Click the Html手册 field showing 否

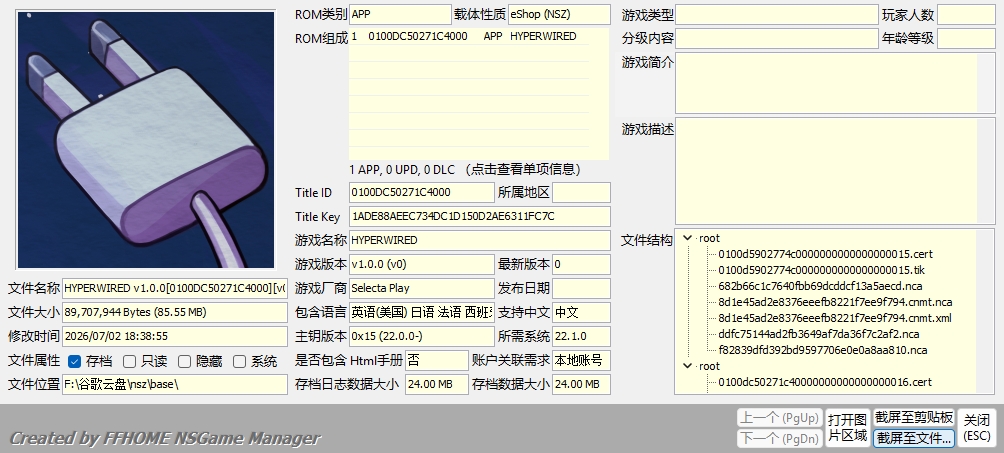pos(437,360)
